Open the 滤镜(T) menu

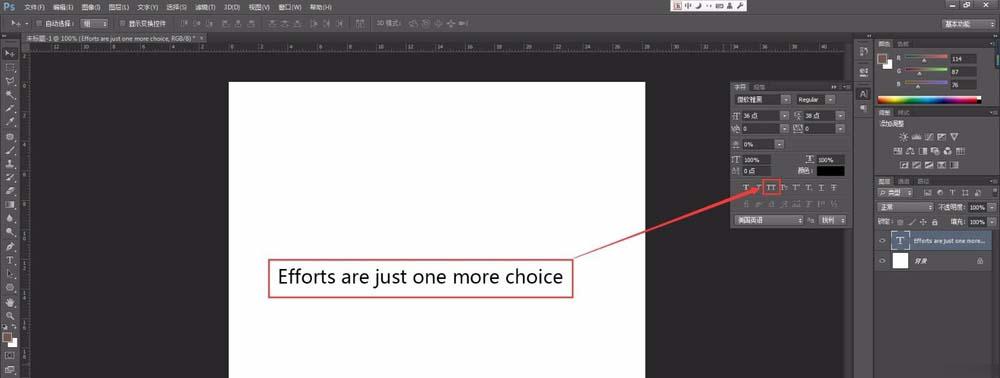point(205,7)
